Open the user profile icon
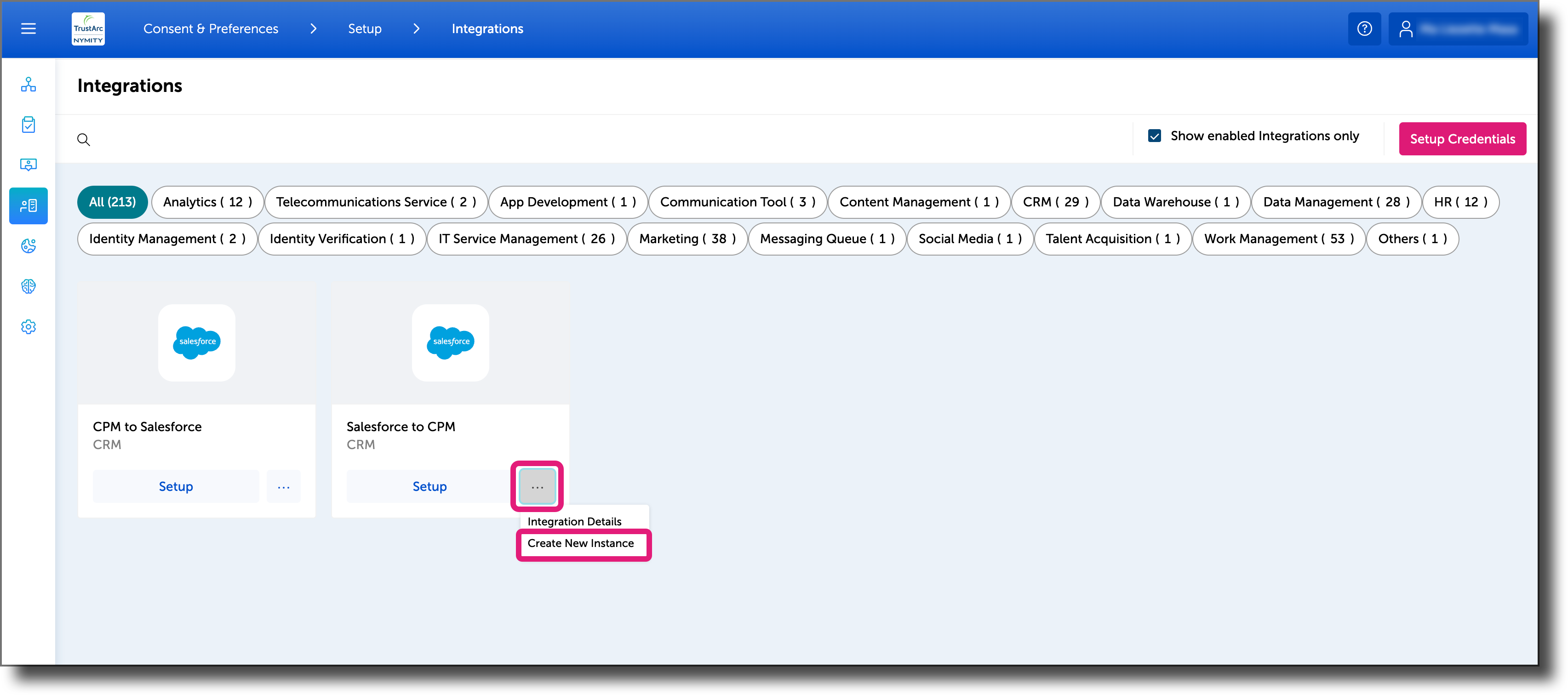Viewport: 1568px width, 695px height. pyautogui.click(x=1406, y=28)
